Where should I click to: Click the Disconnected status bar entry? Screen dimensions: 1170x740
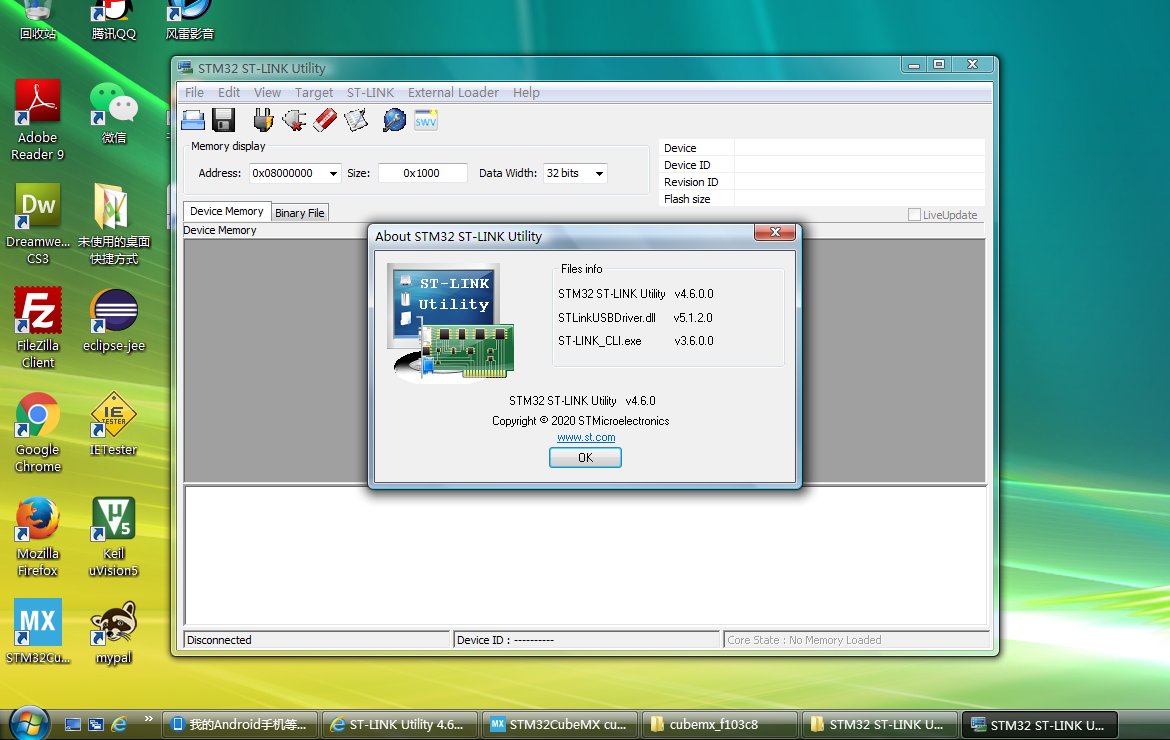(317, 640)
